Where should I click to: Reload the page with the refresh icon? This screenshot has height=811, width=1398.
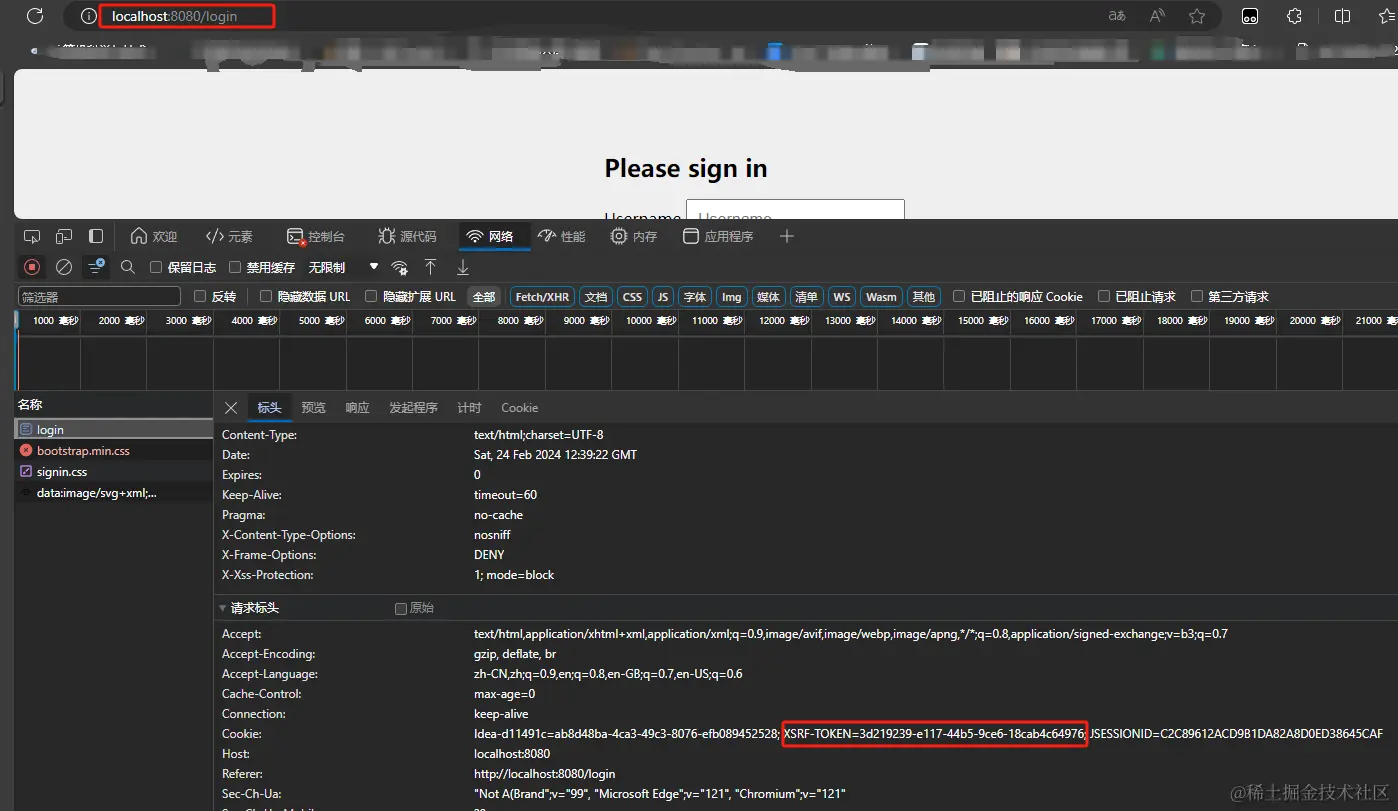coord(34,16)
